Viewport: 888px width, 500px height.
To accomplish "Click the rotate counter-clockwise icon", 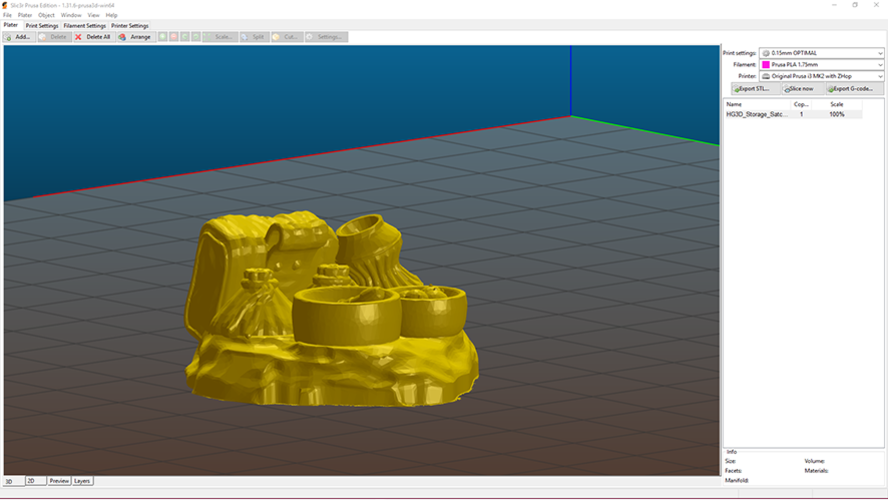I will coord(185,37).
